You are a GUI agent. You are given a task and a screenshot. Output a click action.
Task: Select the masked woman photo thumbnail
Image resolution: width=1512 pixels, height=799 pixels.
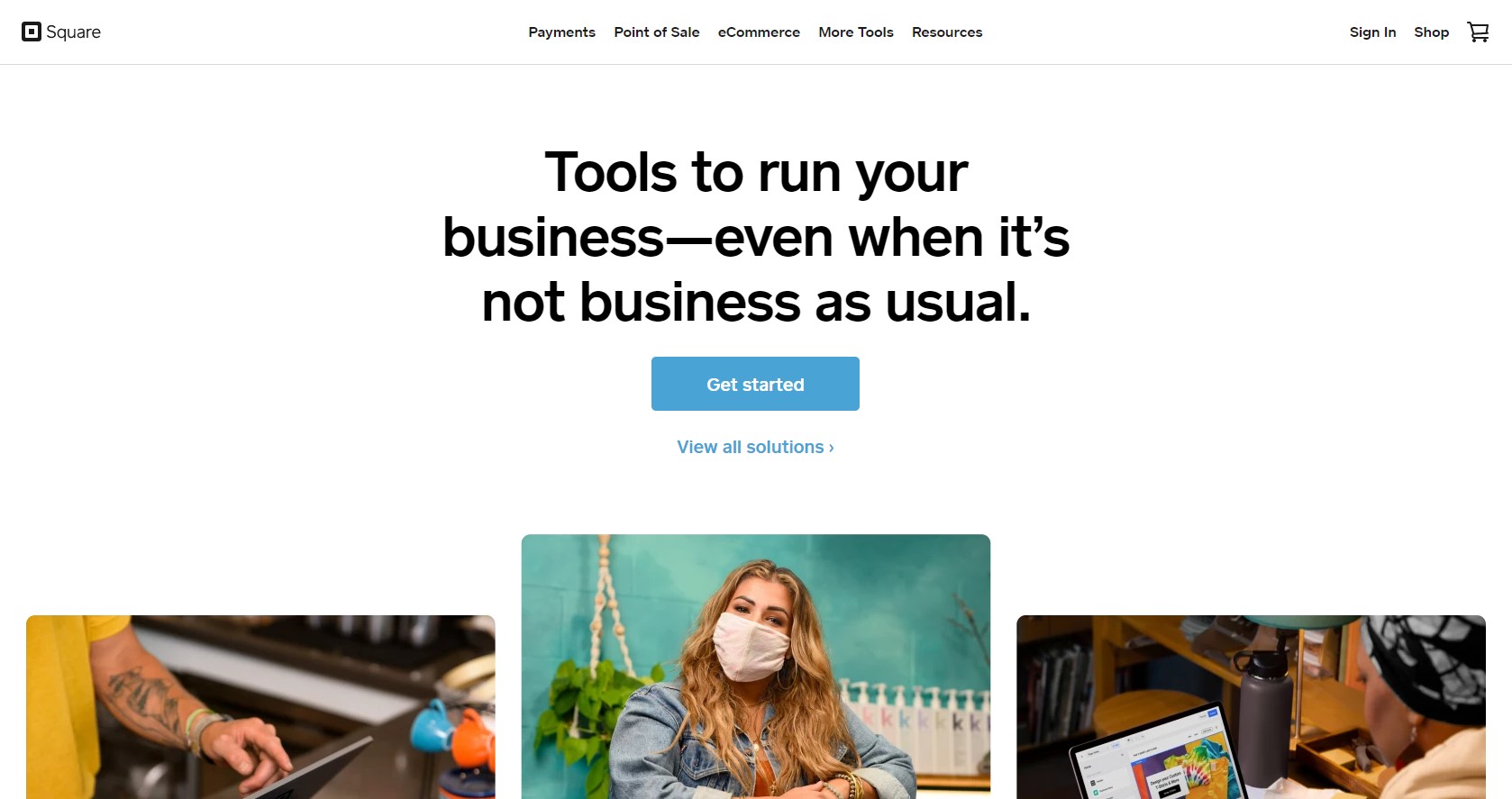(755, 667)
